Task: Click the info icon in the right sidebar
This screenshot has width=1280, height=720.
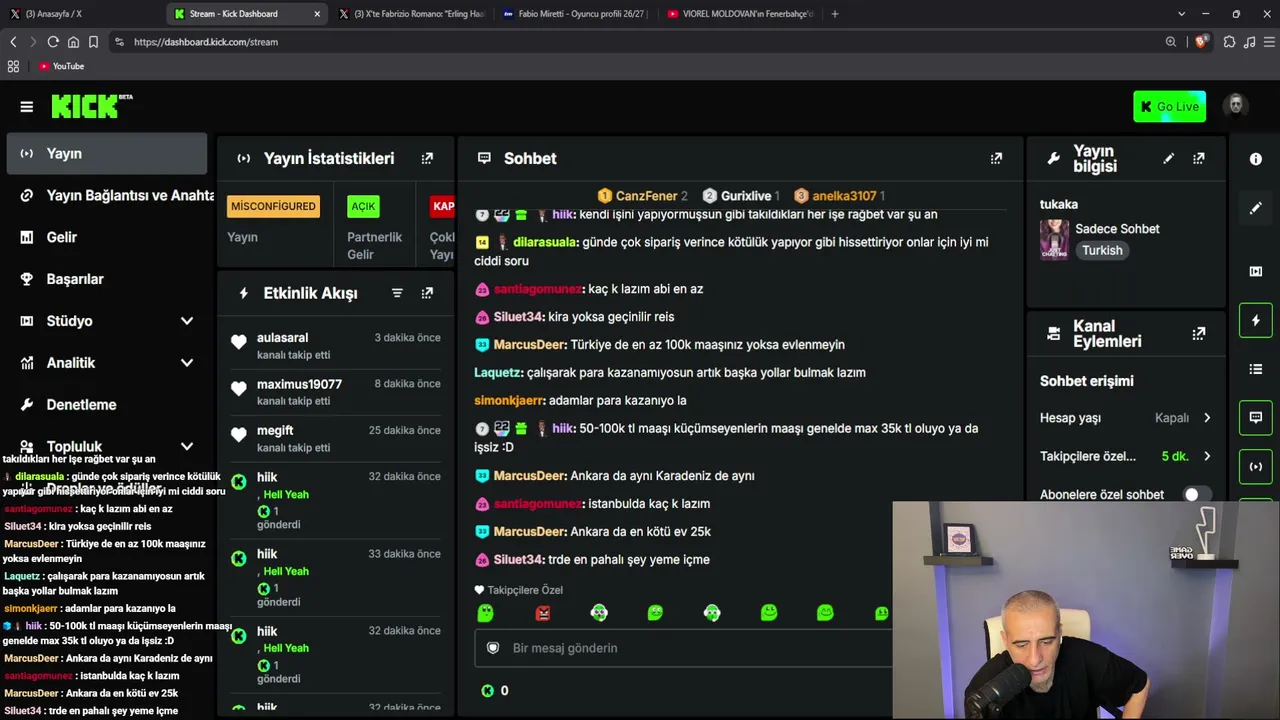Action: [1256, 159]
